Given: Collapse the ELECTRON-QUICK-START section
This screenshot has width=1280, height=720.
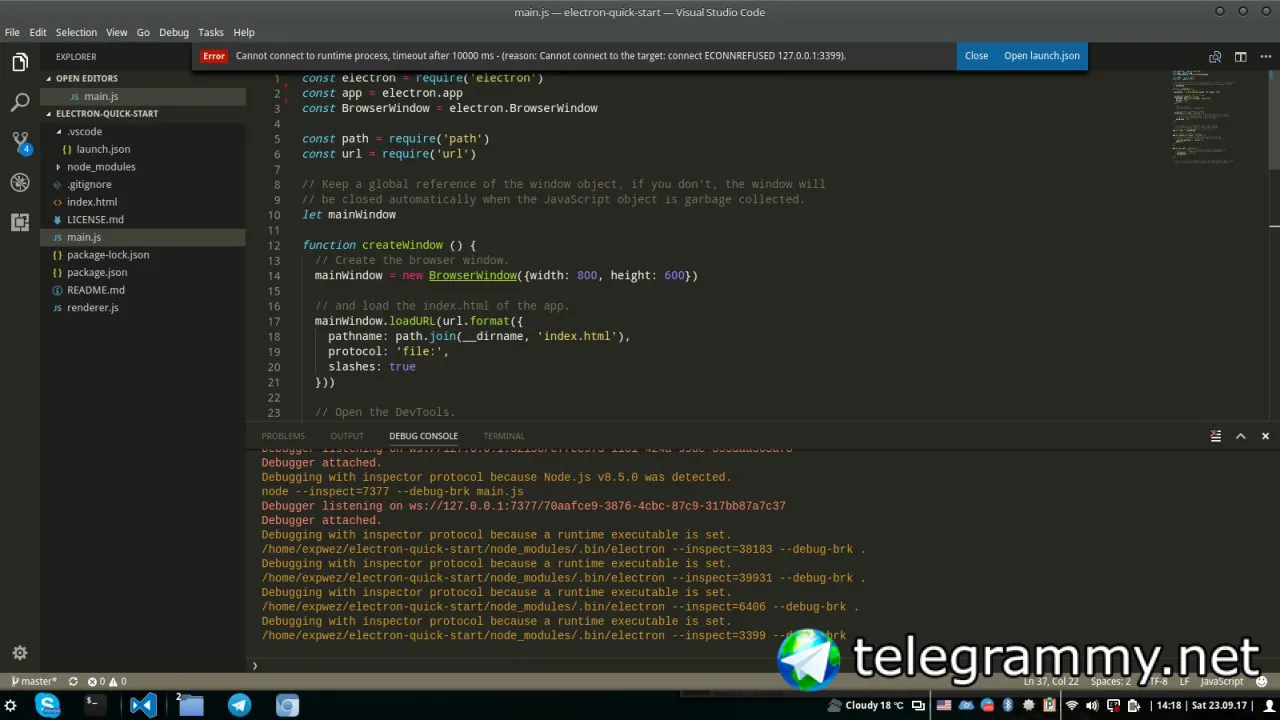Looking at the screenshot, I should coord(106,114).
